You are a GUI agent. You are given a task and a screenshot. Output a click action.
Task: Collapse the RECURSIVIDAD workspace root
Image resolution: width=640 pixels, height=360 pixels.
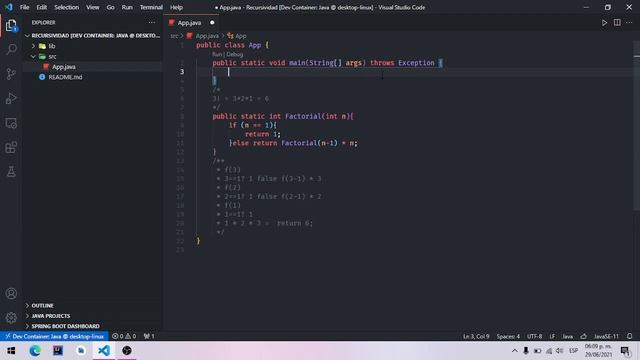(x=27, y=36)
